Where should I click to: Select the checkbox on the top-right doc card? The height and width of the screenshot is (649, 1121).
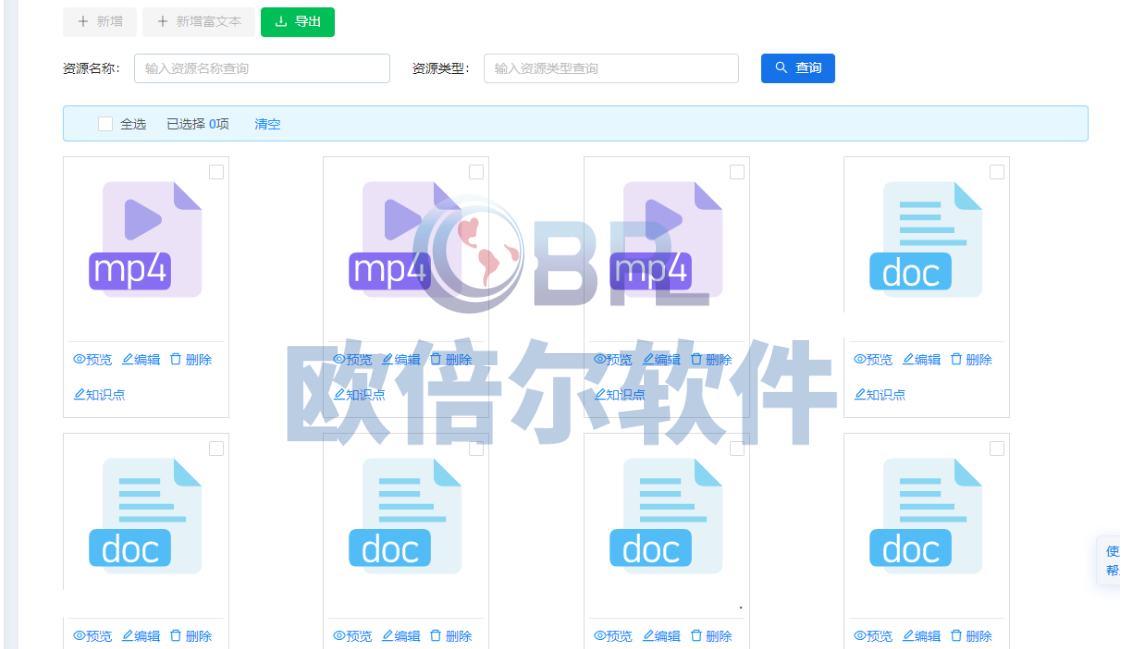997,172
